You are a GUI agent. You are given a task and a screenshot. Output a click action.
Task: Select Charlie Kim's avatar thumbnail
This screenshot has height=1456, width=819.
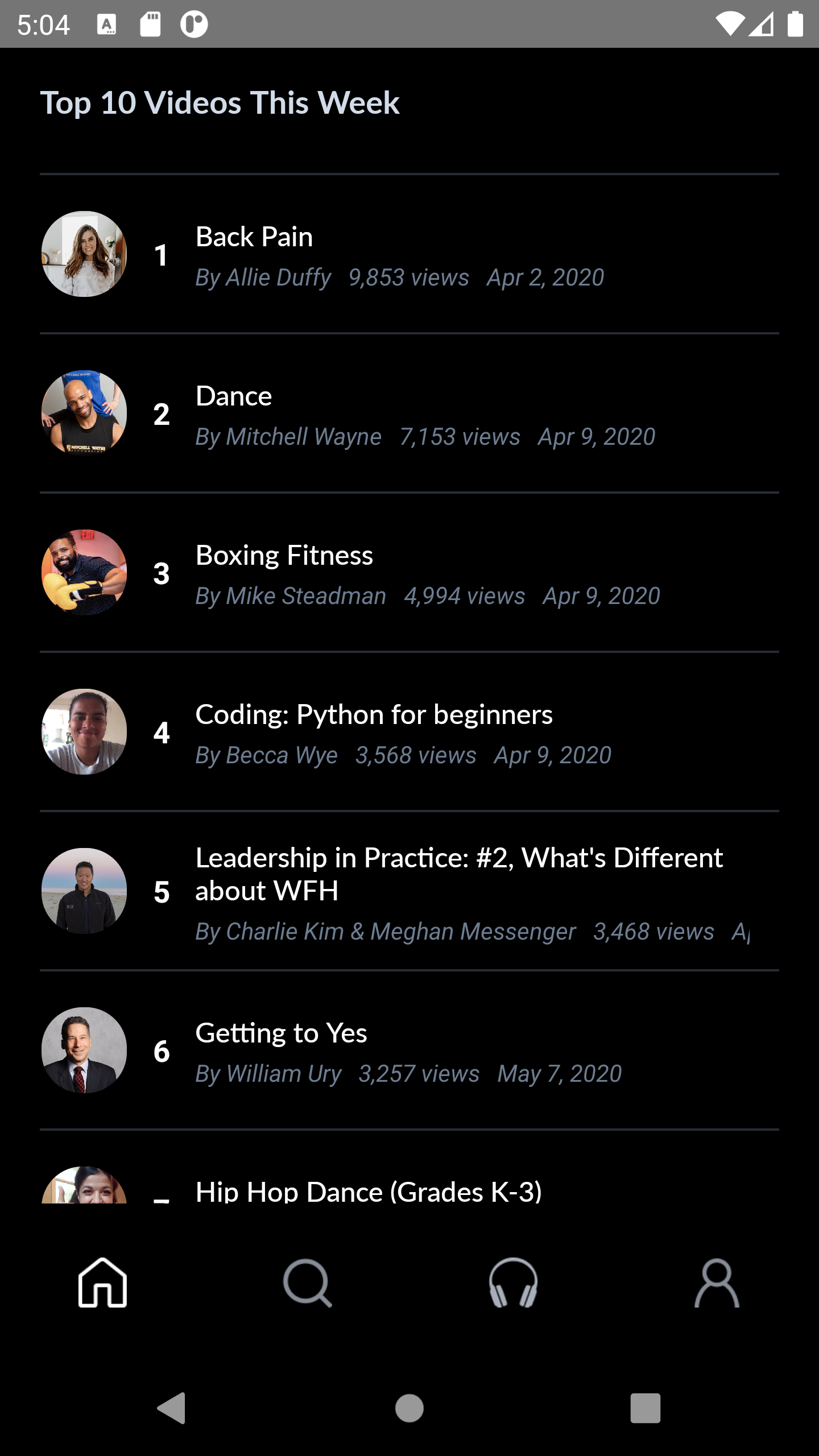84,891
